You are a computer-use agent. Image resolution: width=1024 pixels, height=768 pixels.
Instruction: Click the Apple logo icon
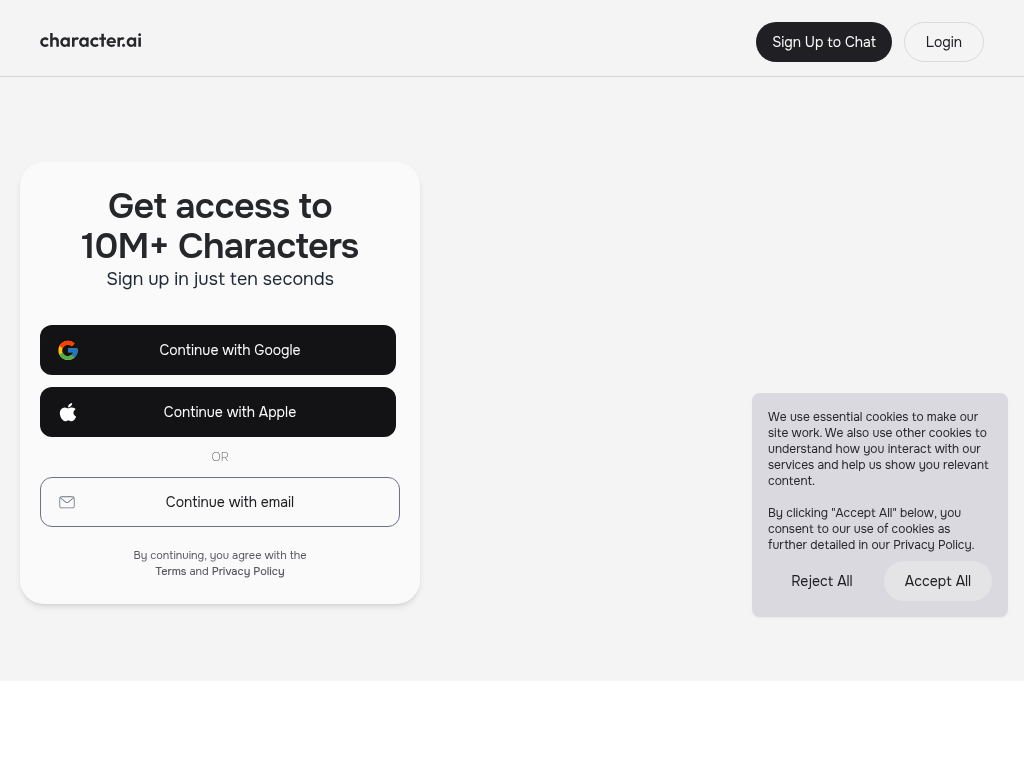[x=68, y=412]
